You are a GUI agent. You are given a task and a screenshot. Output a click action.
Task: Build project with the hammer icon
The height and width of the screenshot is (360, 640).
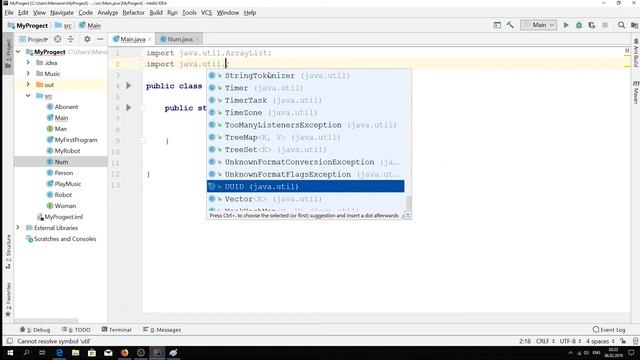[x=510, y=25]
